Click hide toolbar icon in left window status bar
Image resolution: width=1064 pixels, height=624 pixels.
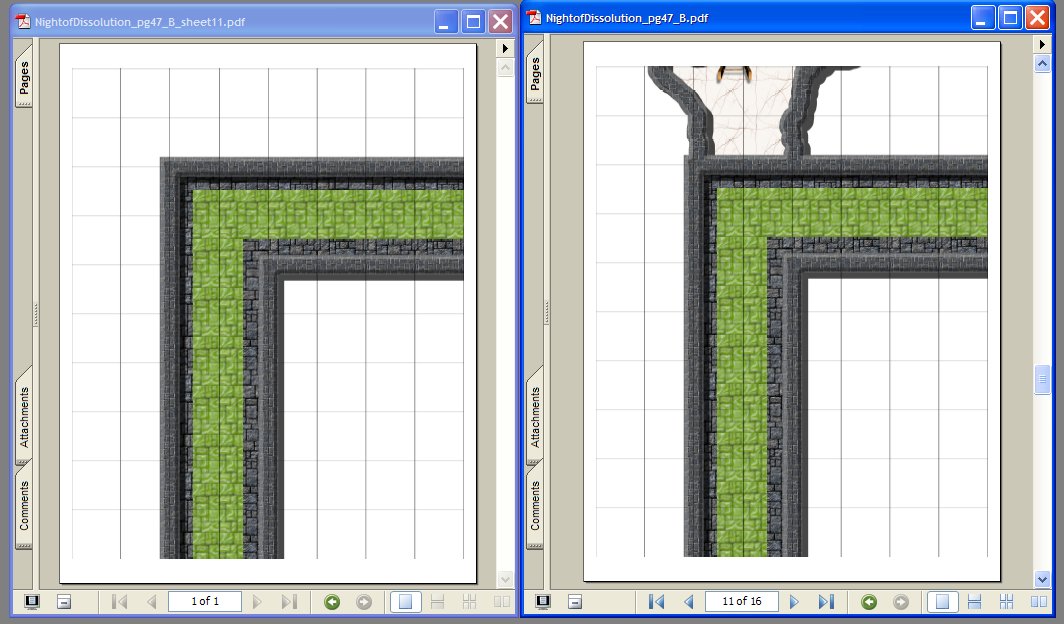(63, 602)
